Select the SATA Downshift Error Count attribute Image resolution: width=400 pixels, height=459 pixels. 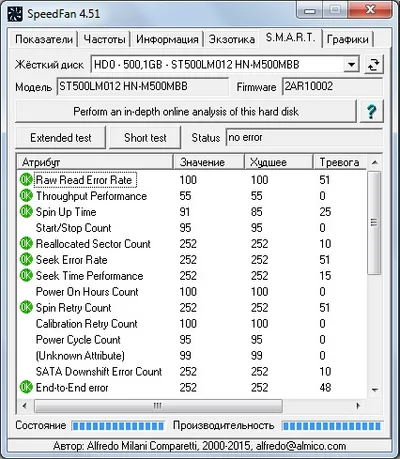coord(99,372)
